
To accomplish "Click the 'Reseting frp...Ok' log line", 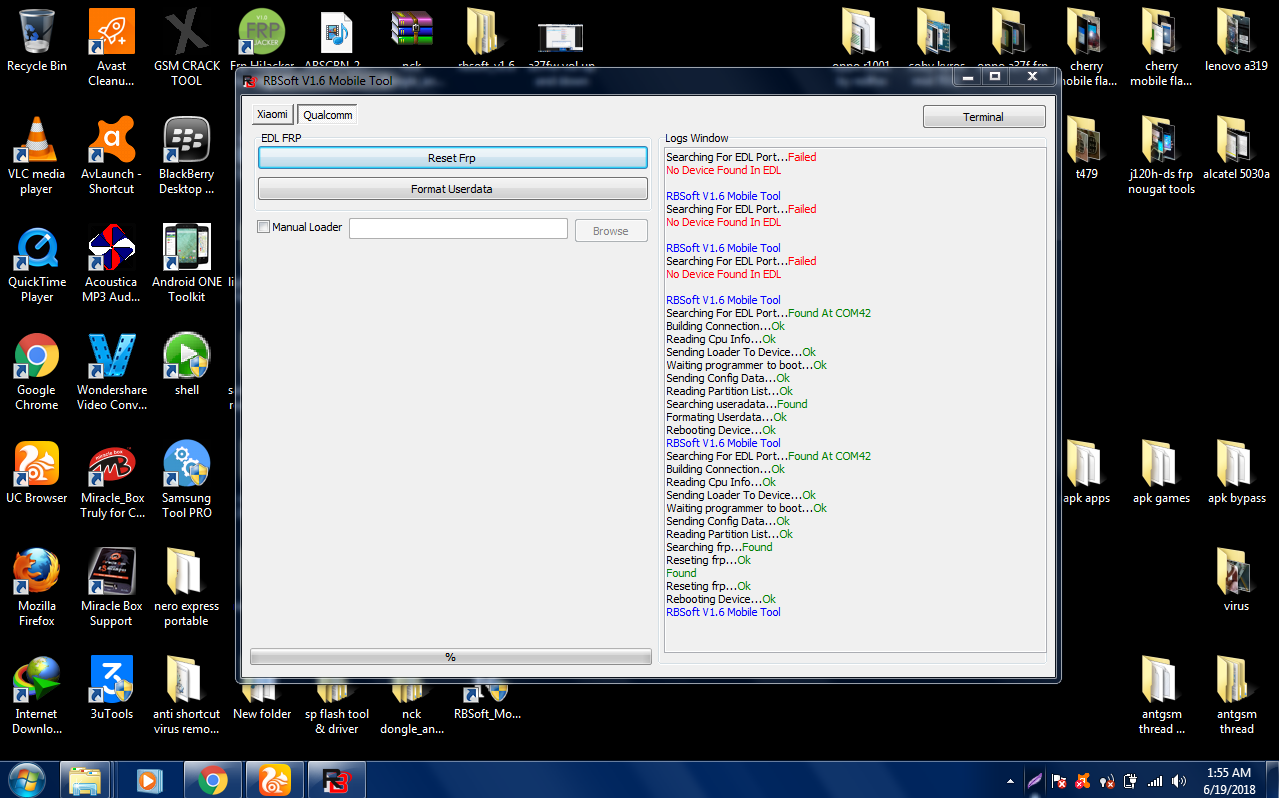I will coord(708,560).
